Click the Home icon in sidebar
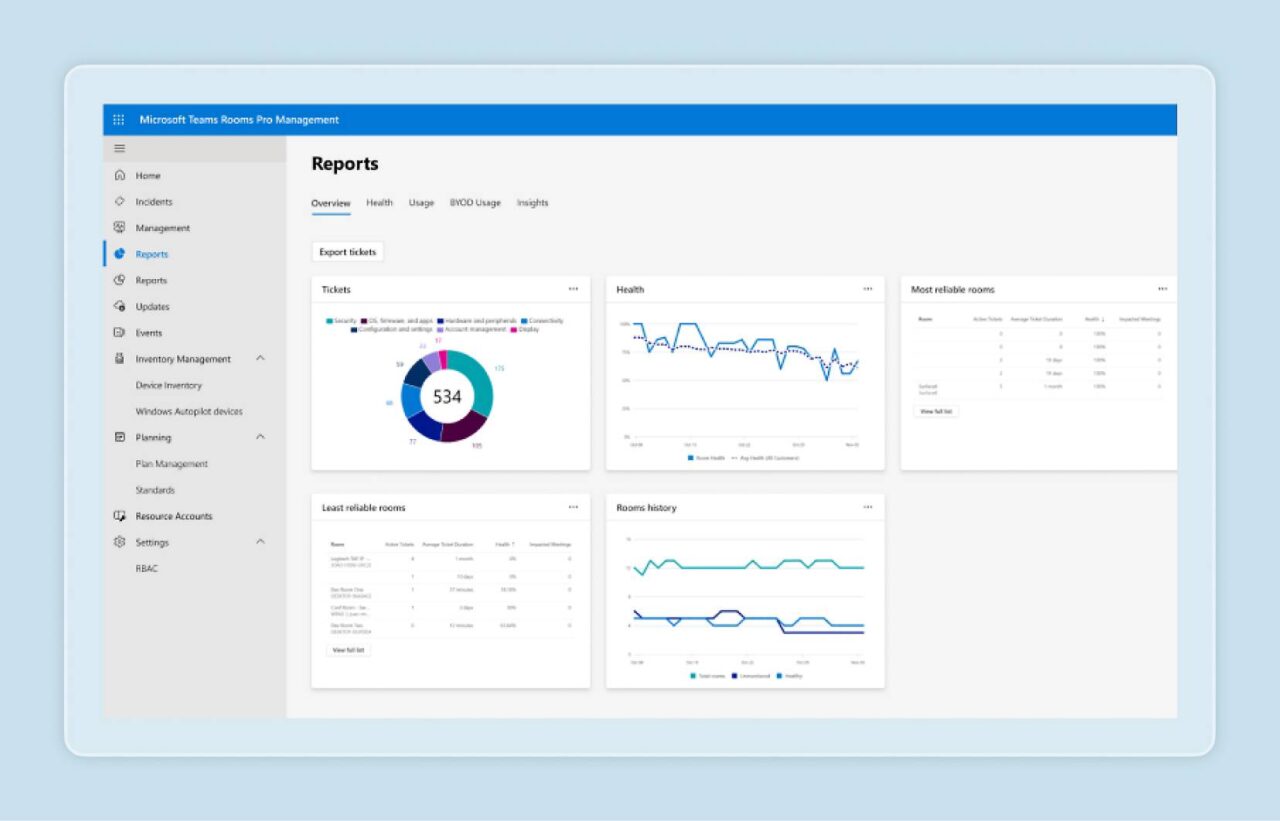This screenshot has width=1280, height=821. pyautogui.click(x=120, y=175)
